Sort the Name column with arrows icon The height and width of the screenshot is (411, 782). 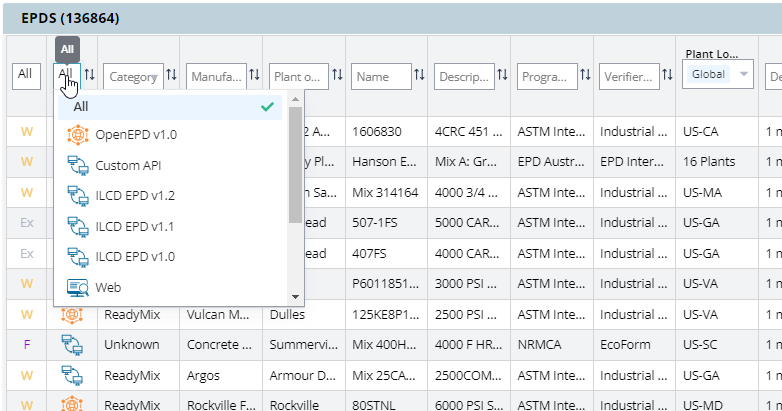(419, 76)
